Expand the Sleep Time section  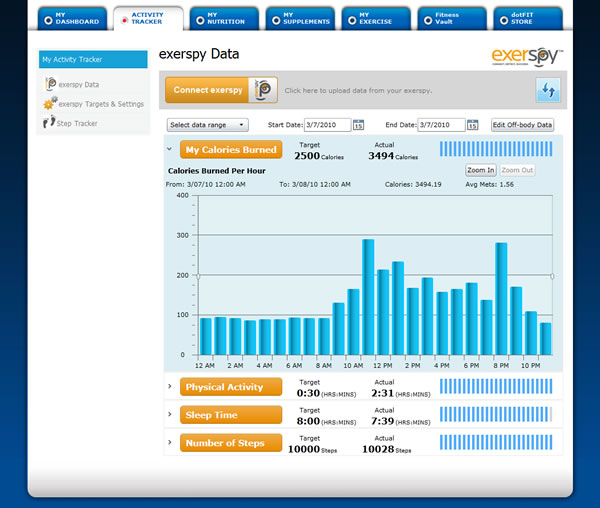coord(170,414)
